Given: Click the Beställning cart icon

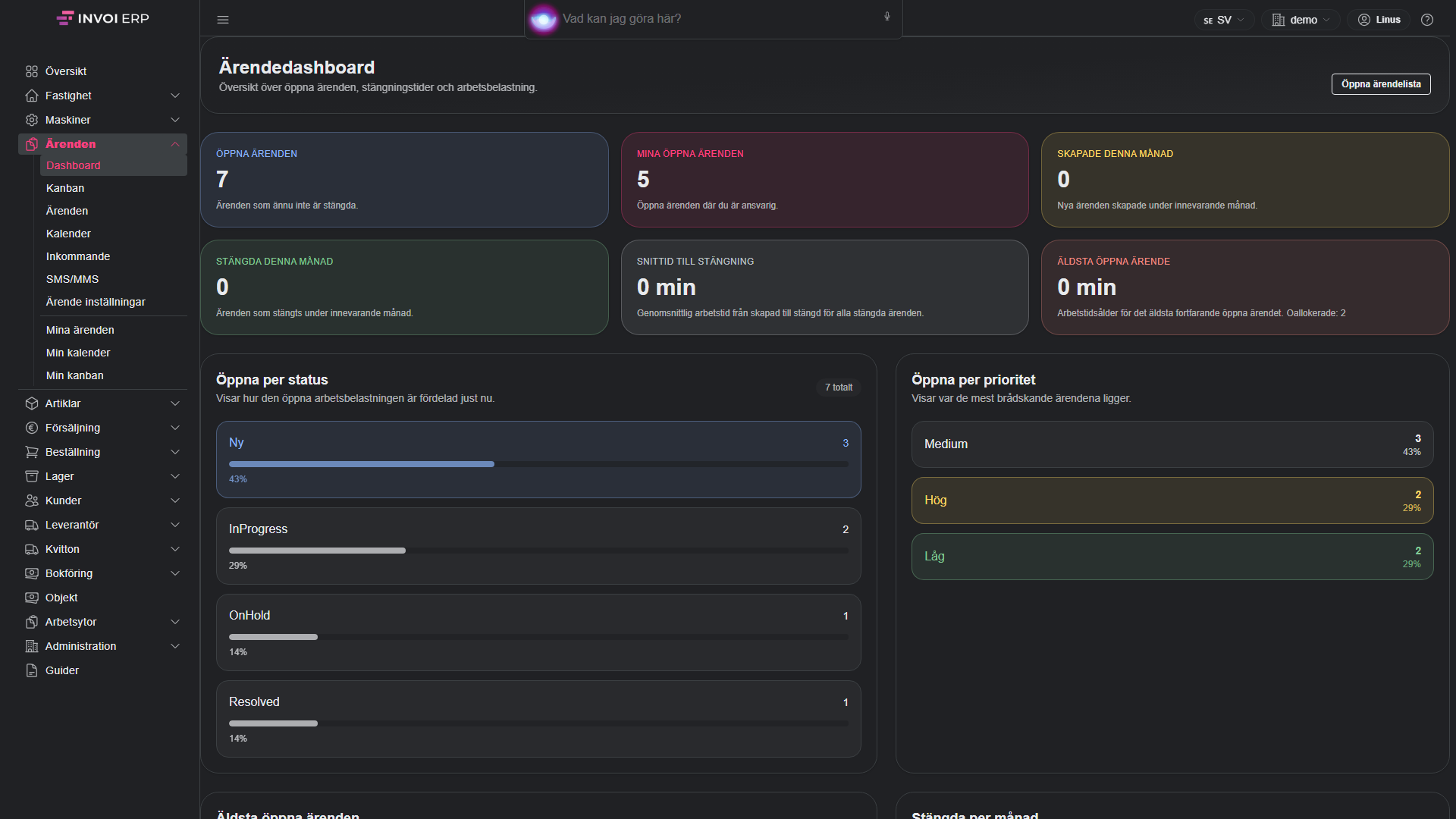Looking at the screenshot, I should [x=32, y=452].
